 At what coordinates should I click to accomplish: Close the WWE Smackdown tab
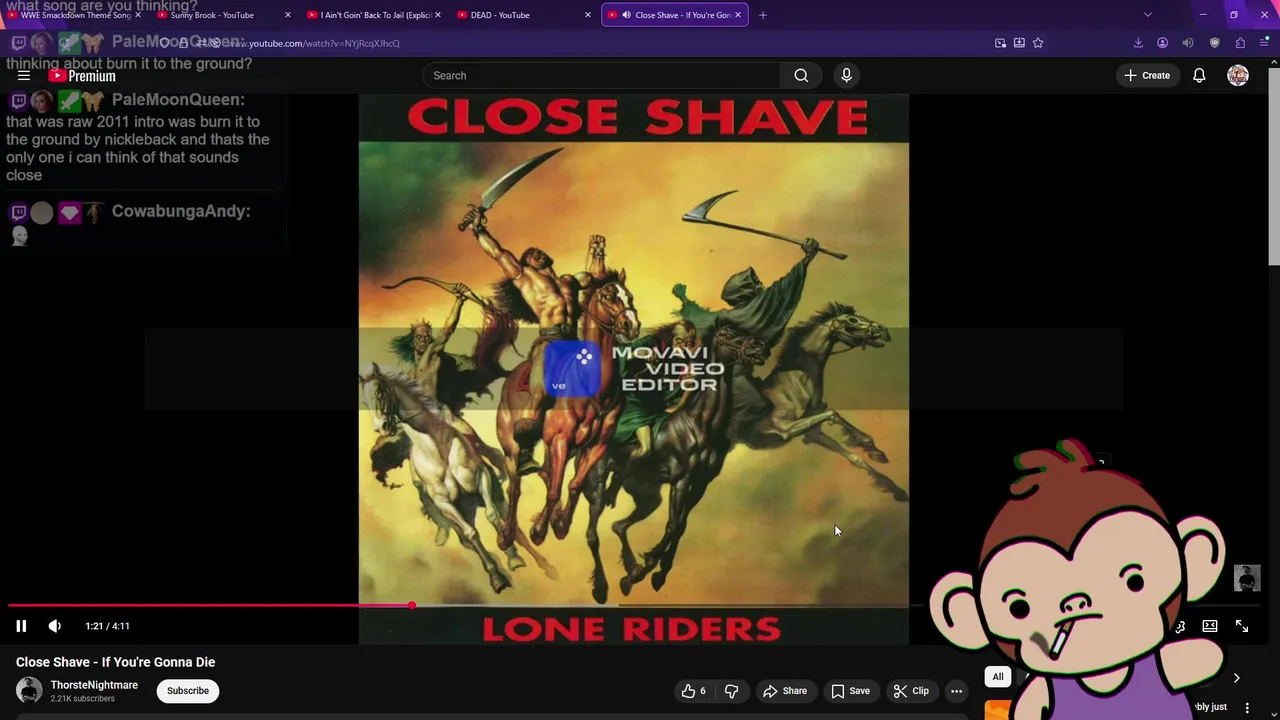click(138, 15)
